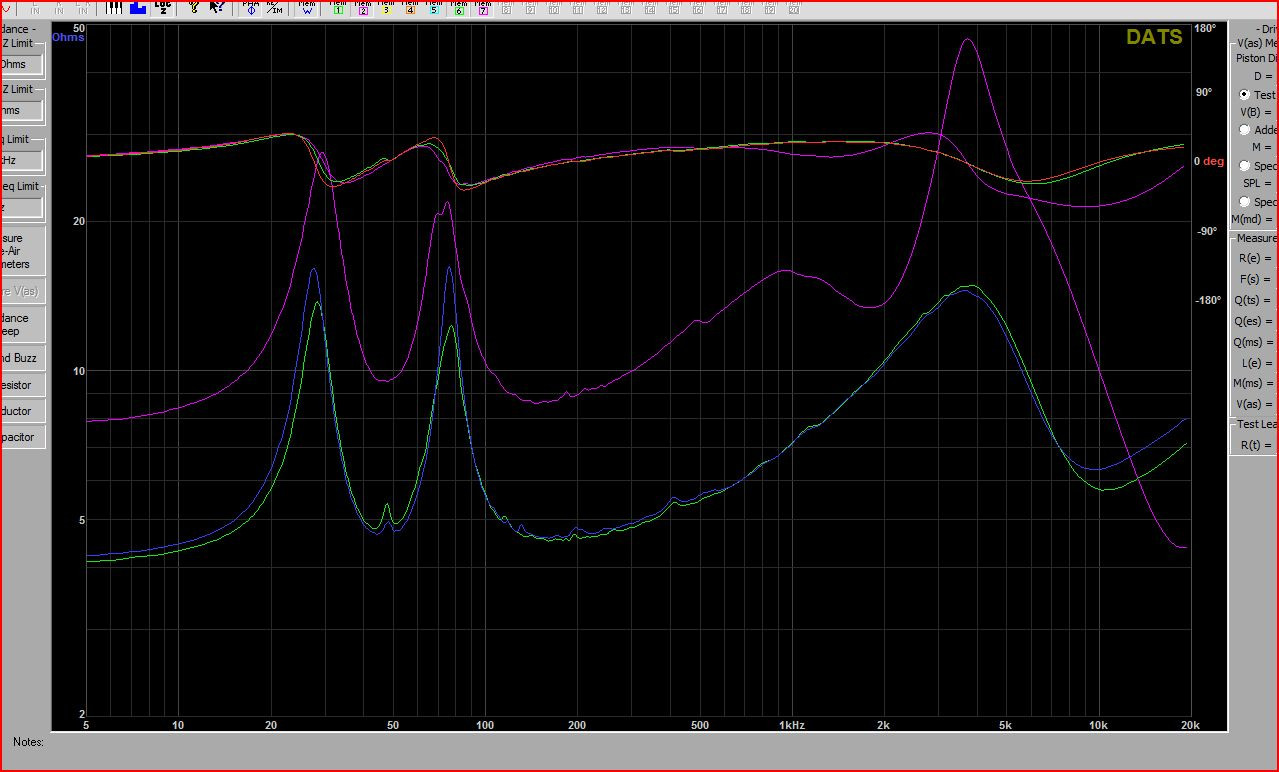Viewport: 1279px width, 772px height.
Task: Select the Test radio button
Action: (1245, 95)
